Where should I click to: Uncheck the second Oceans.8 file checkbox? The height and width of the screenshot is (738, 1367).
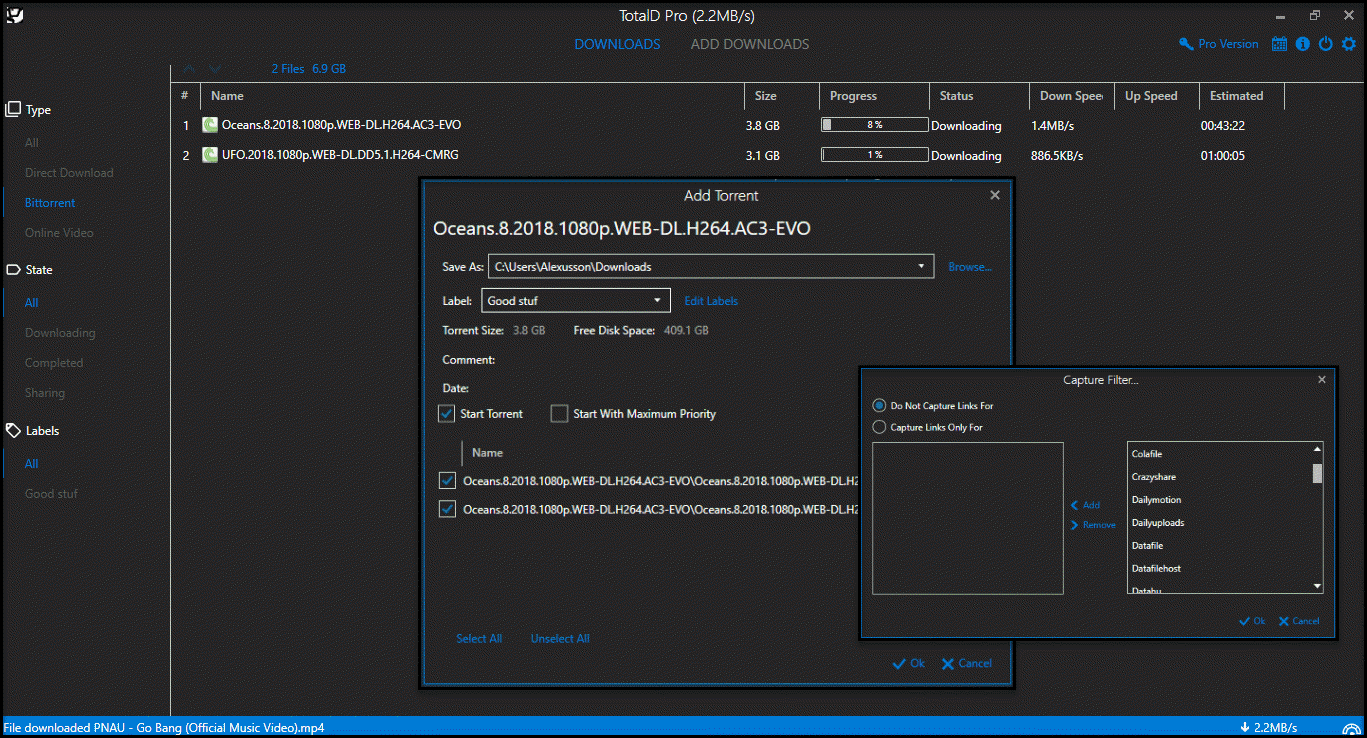coord(447,509)
